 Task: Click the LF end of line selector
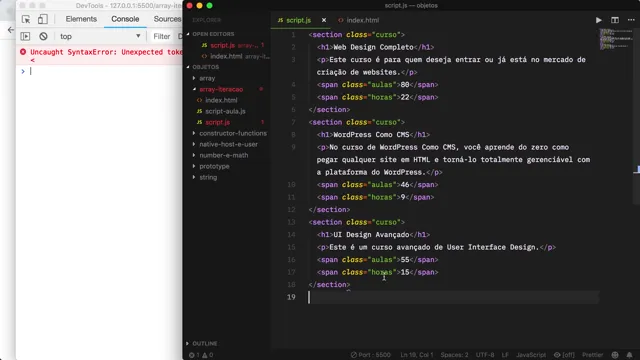(505, 355)
